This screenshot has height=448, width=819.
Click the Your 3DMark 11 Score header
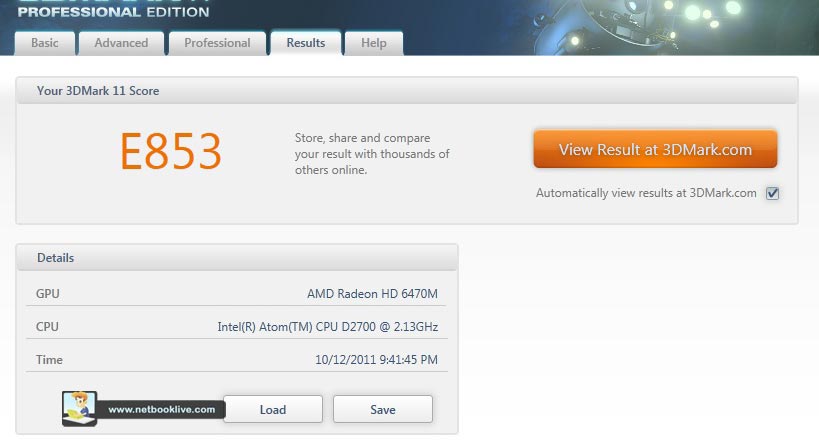(407, 91)
